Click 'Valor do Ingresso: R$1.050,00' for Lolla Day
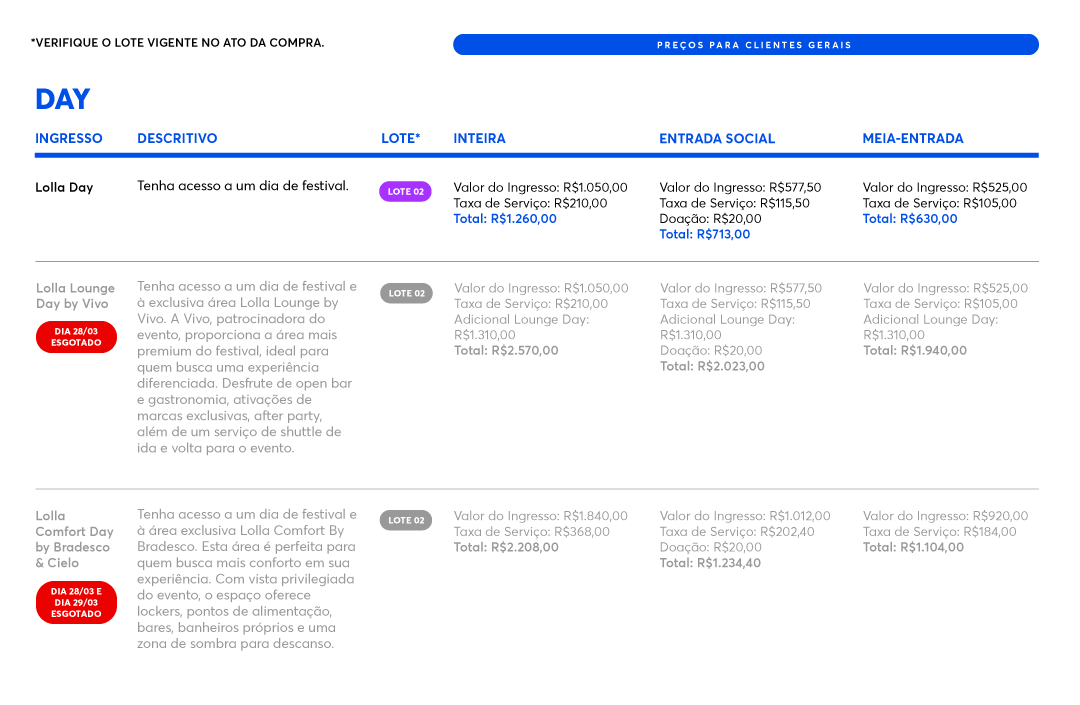The height and width of the screenshot is (705, 1080). [x=541, y=187]
